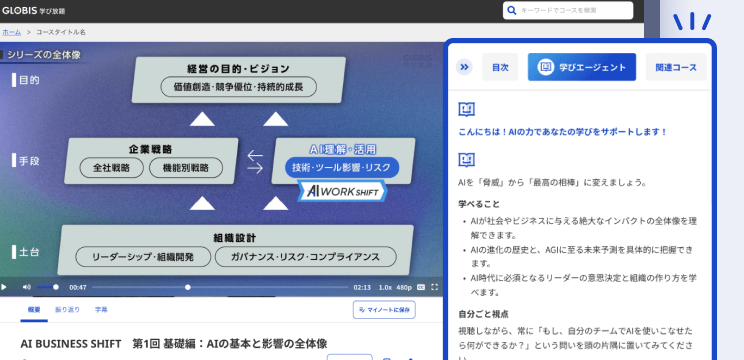Click the video progress bar knob
Screen dimensions: 744x360
point(188,287)
